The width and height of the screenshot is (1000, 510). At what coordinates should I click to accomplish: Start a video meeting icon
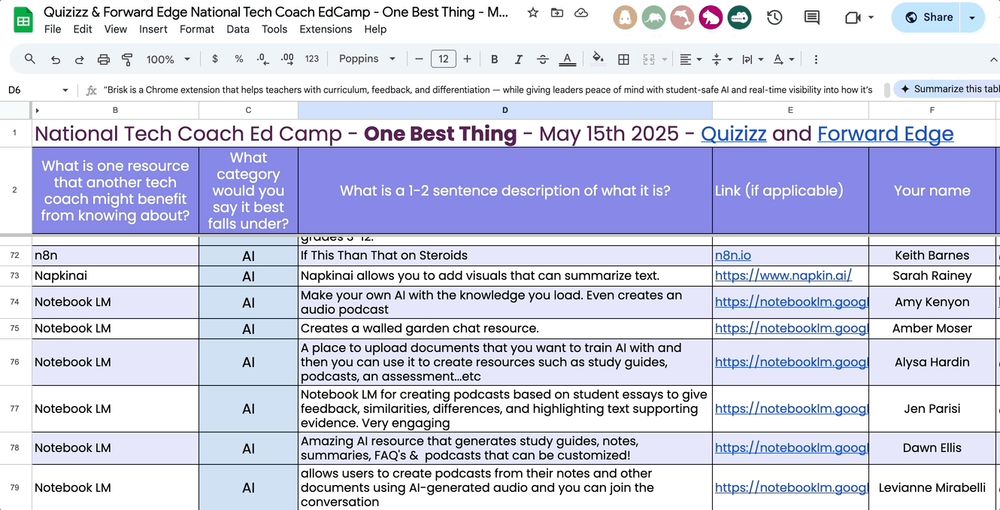(x=853, y=18)
